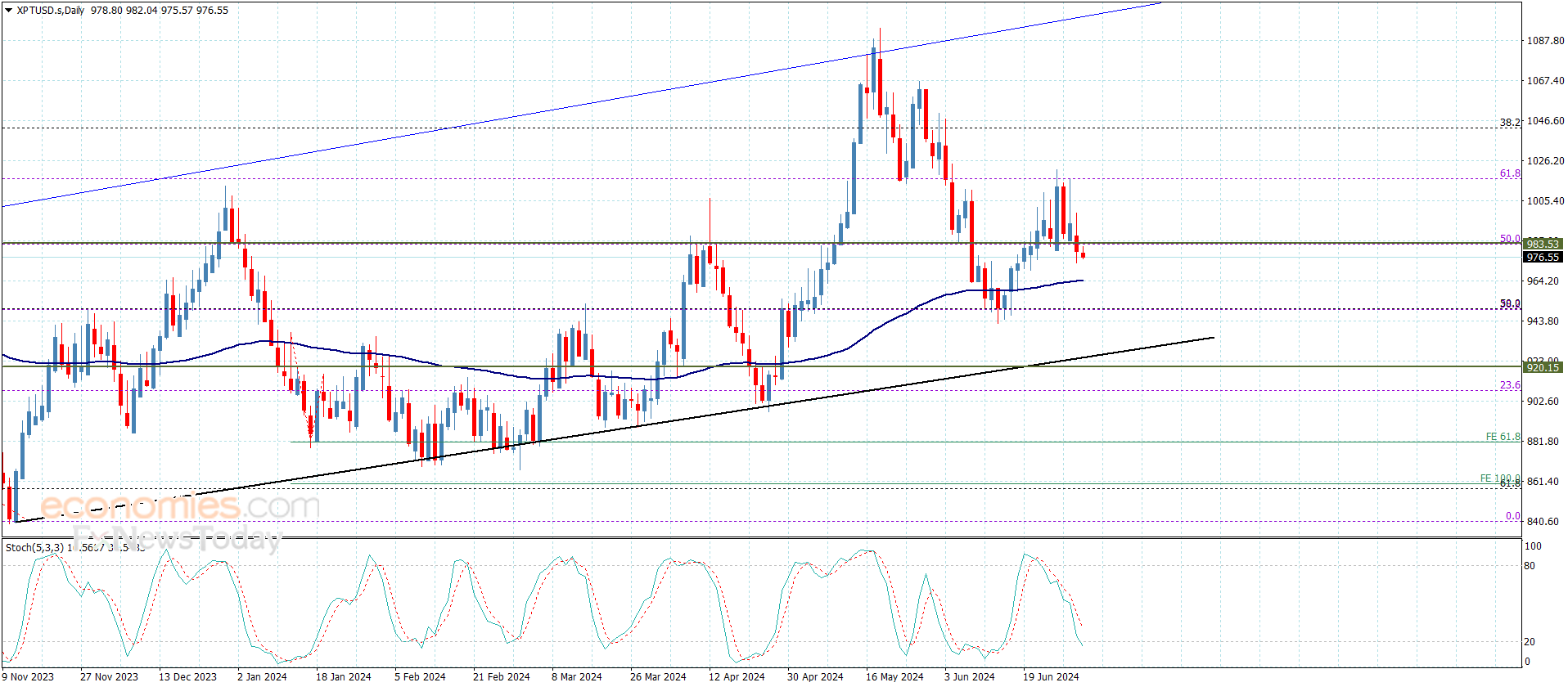Click the 1087.80 price axis label
This screenshot has height=687, width=1568.
tap(1545, 41)
